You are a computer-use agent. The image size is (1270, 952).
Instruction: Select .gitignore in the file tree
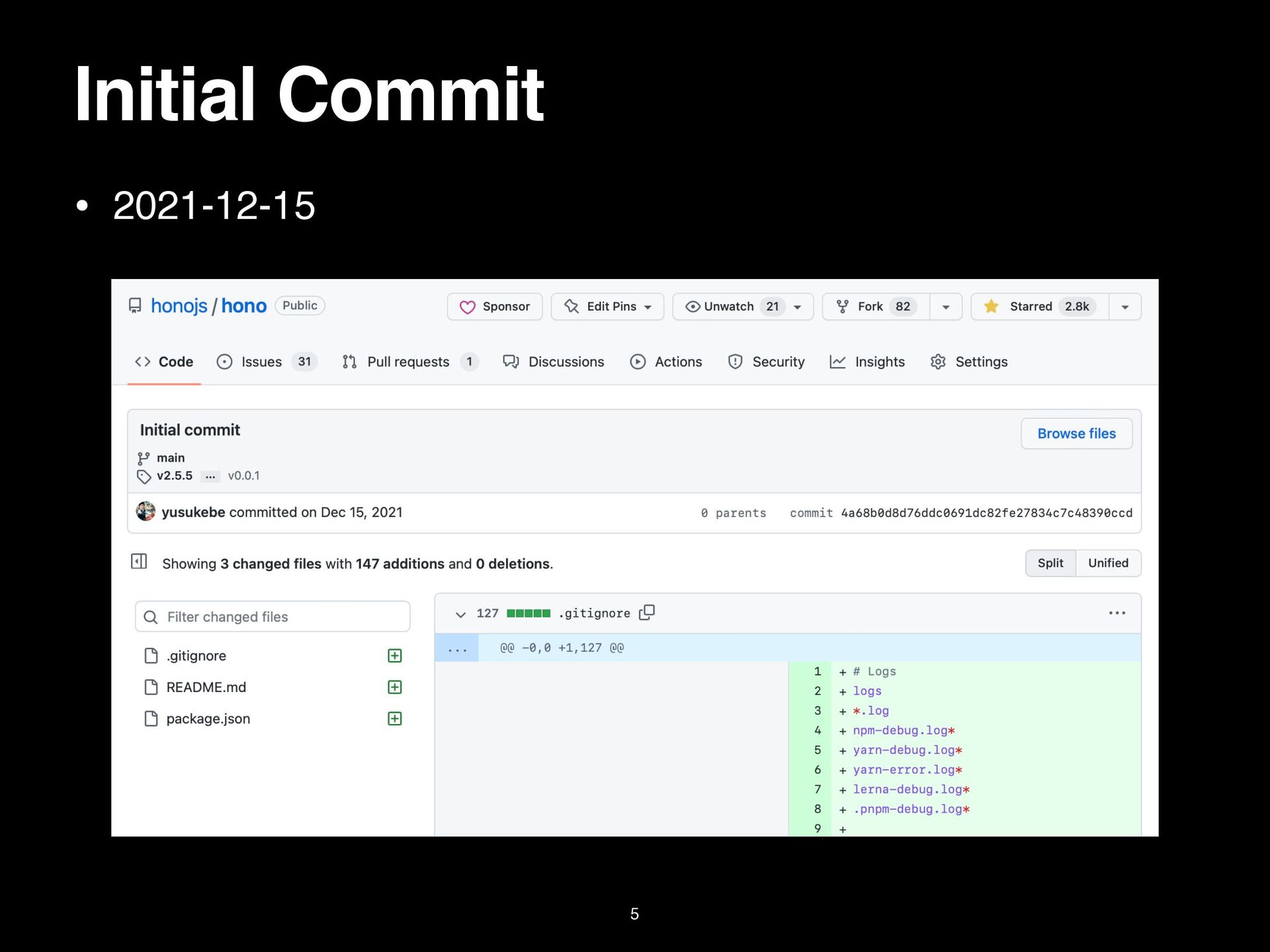(196, 656)
